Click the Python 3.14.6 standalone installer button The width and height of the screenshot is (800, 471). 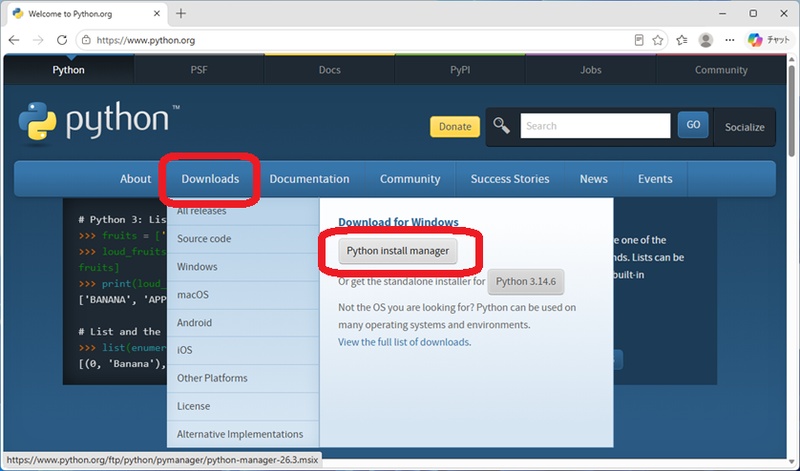[526, 282]
